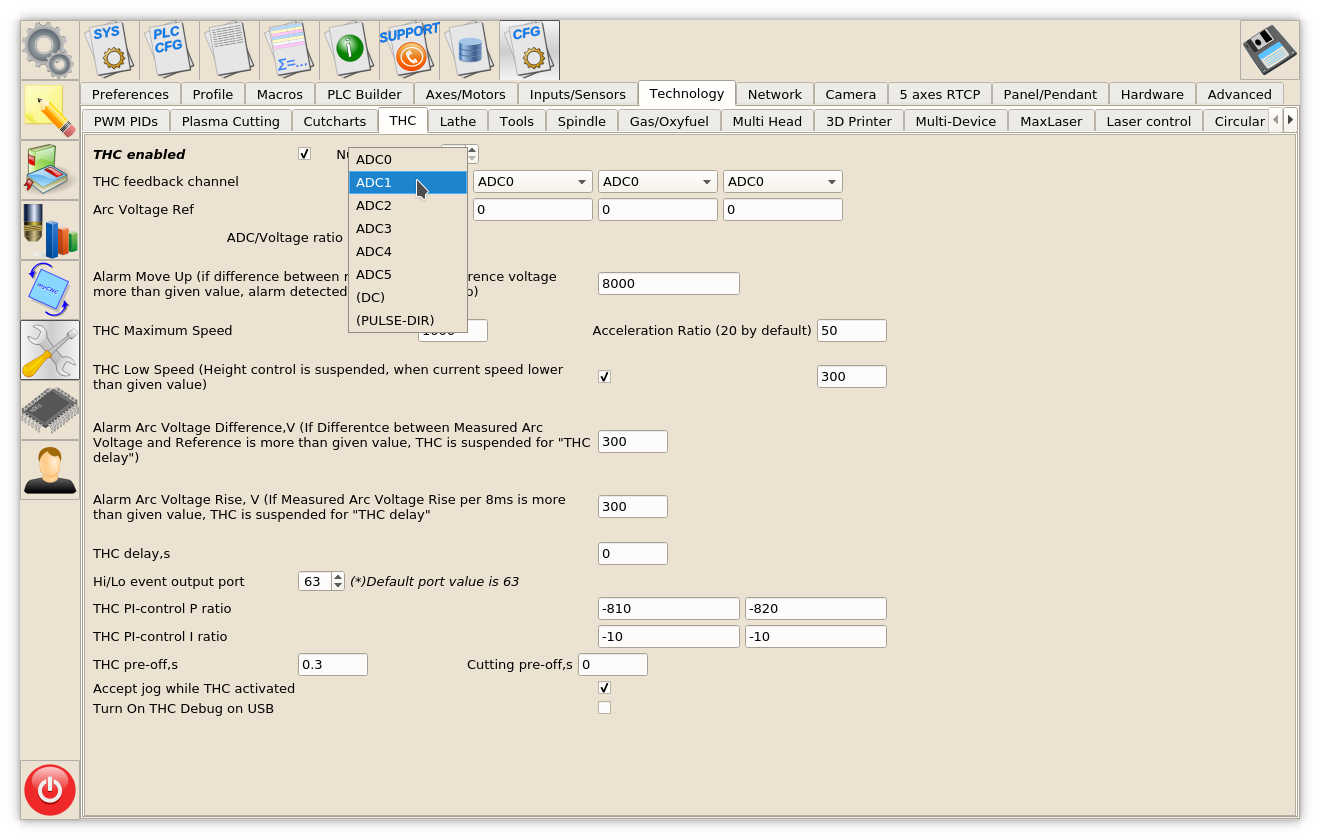Click the floppy disk save icon
The height and width of the screenshot is (840, 1320).
pyautogui.click(x=1269, y=50)
